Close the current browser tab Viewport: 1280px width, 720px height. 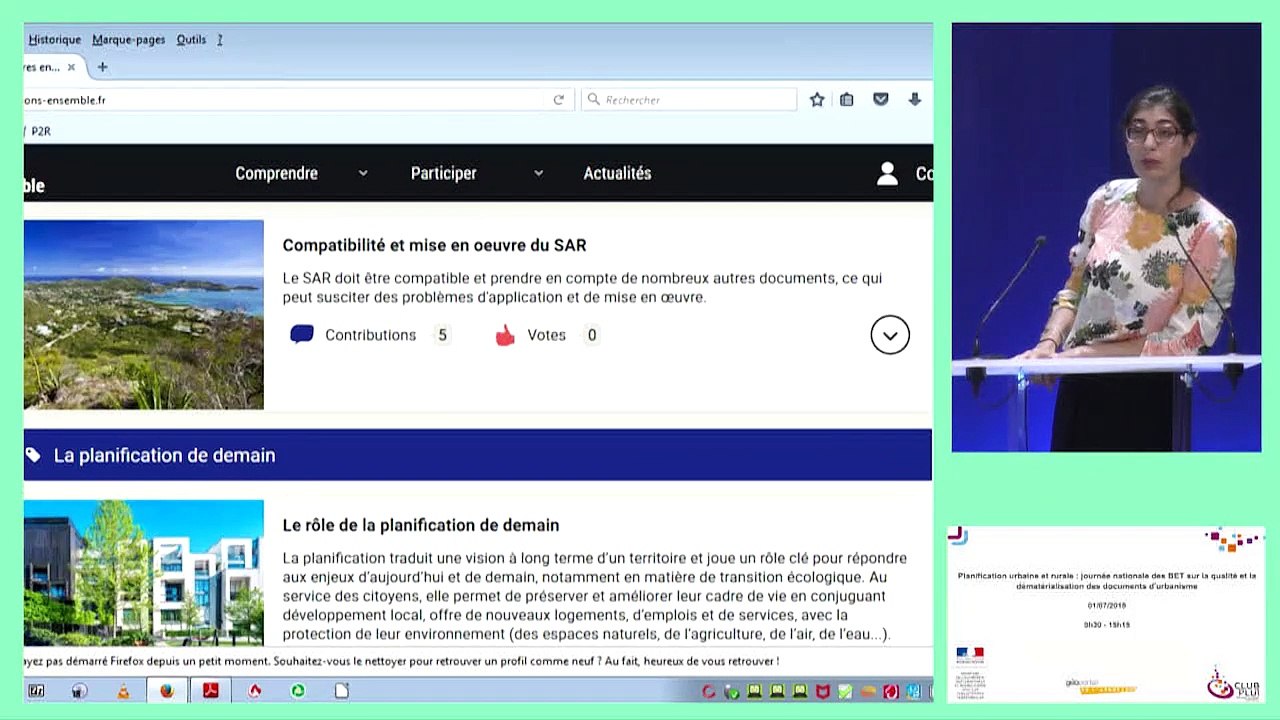pos(71,68)
